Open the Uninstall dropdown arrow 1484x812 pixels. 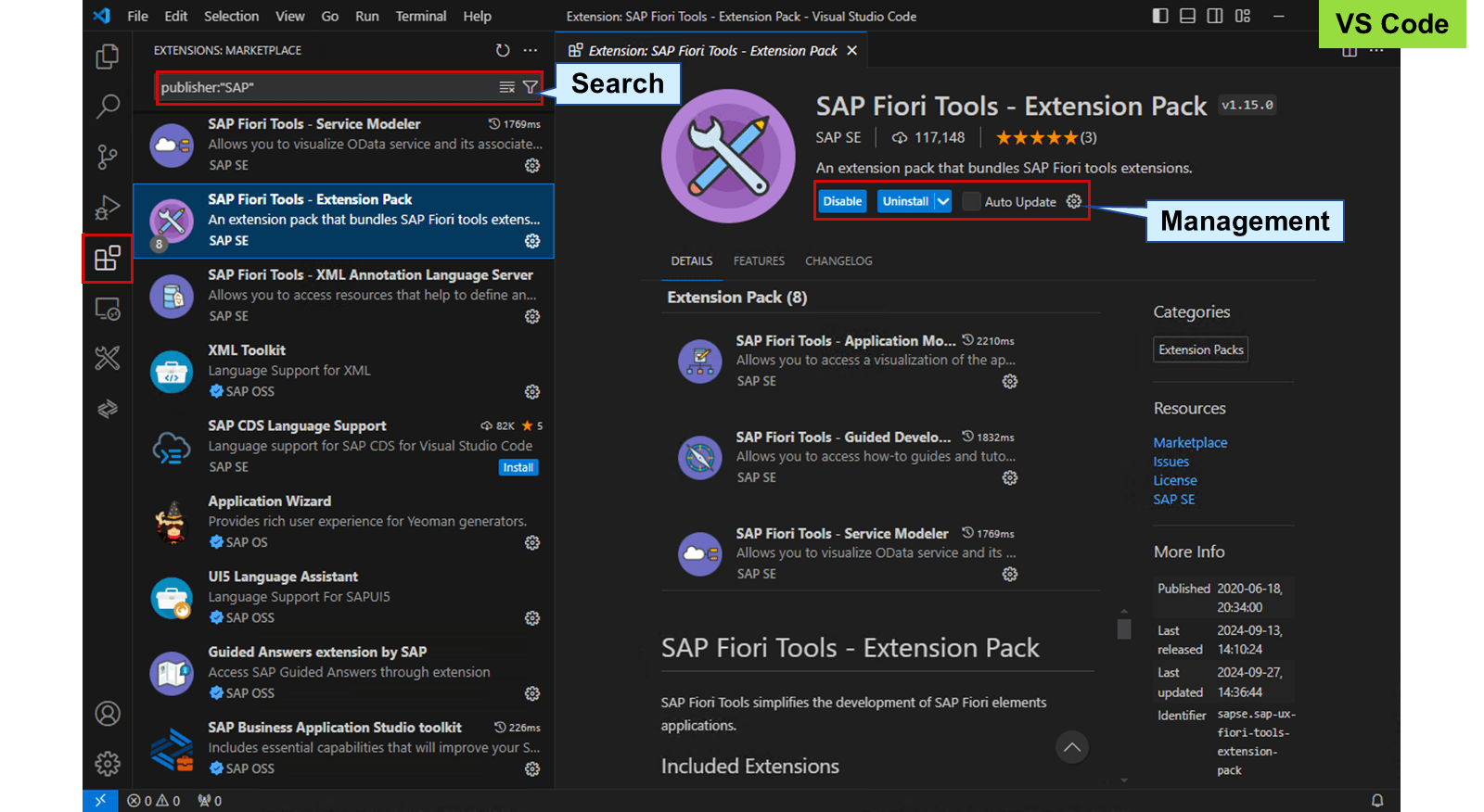tap(943, 201)
